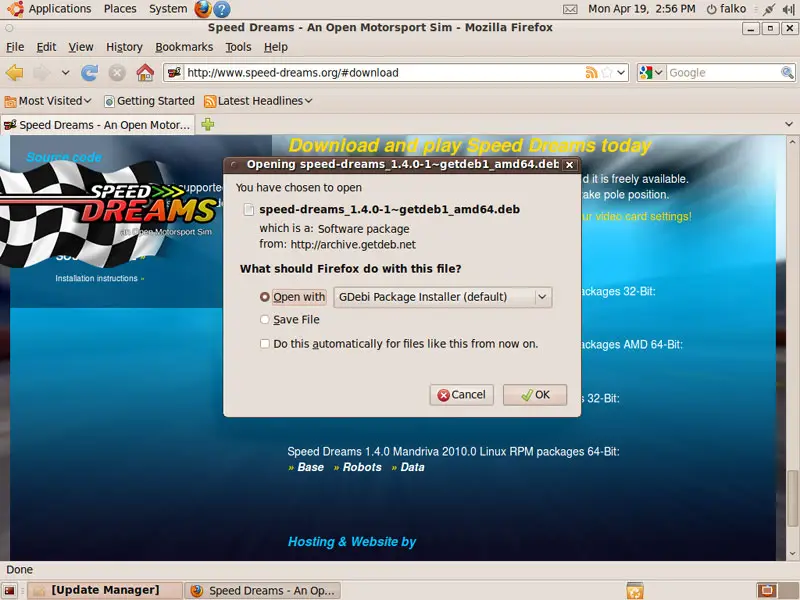Image resolution: width=800 pixels, height=600 pixels.
Task: Open the GDebi Package Installer dropdown
Action: (x=443, y=297)
